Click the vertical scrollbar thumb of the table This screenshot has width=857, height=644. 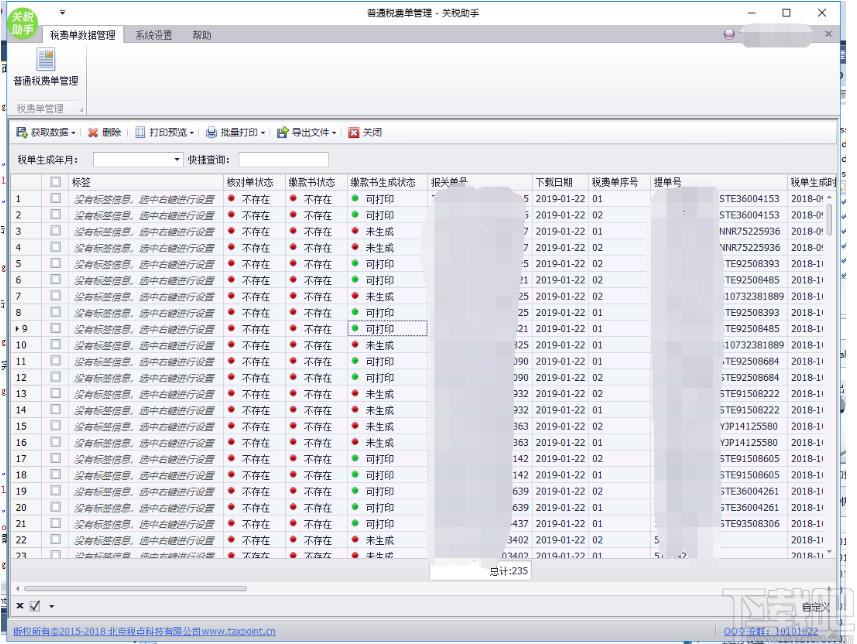(830, 220)
